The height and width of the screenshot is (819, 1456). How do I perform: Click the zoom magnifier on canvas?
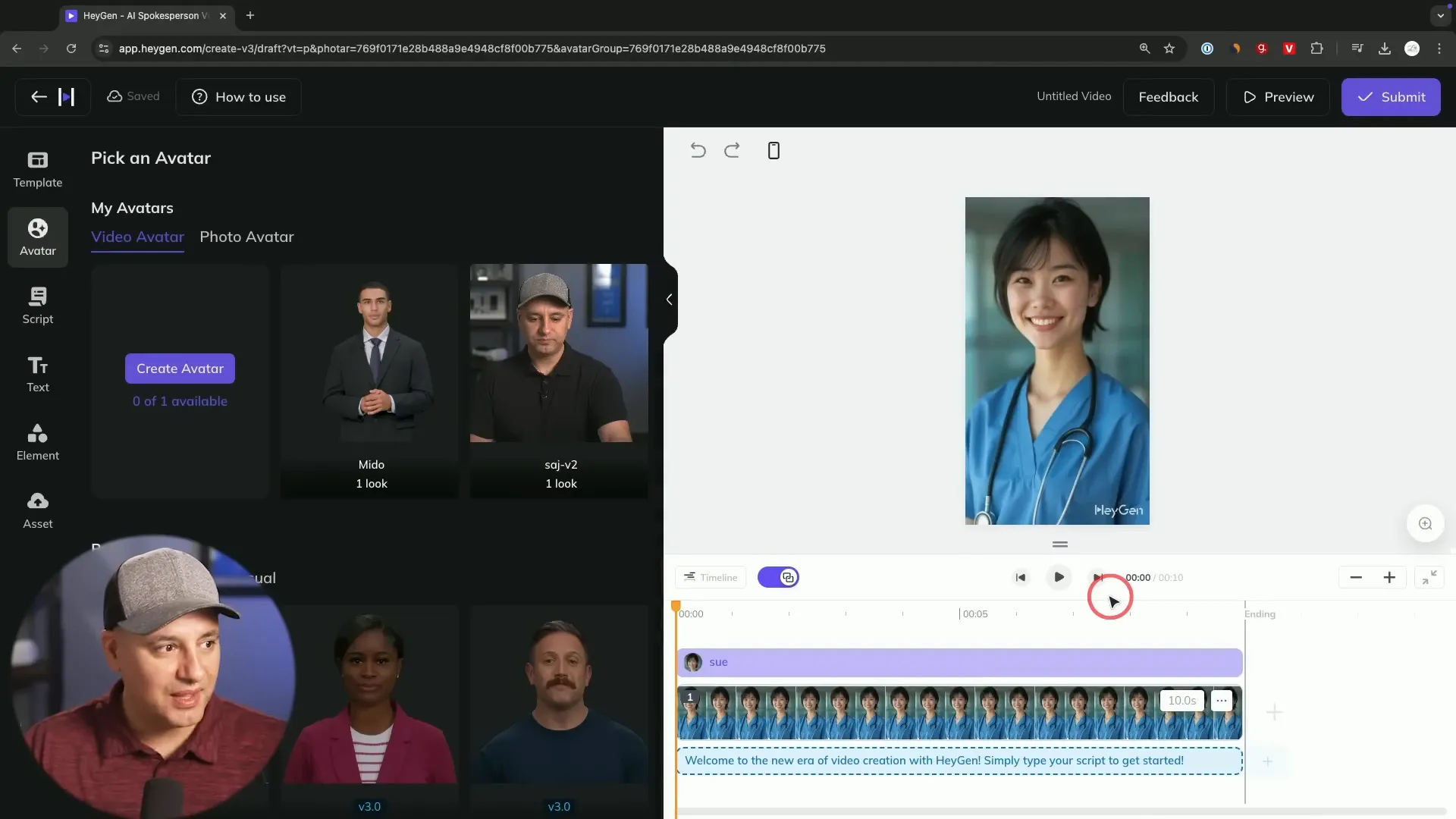[1425, 523]
